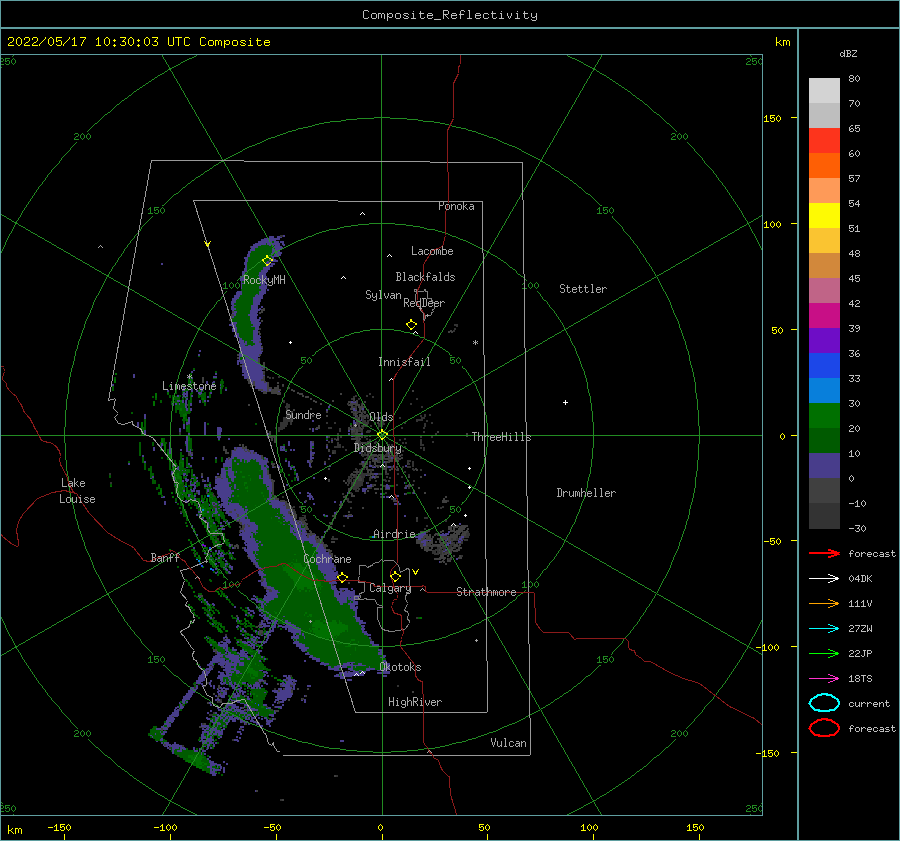The width and height of the screenshot is (900, 841).
Task: Click the yellow radar-center marker near Olds
Action: tap(382, 435)
